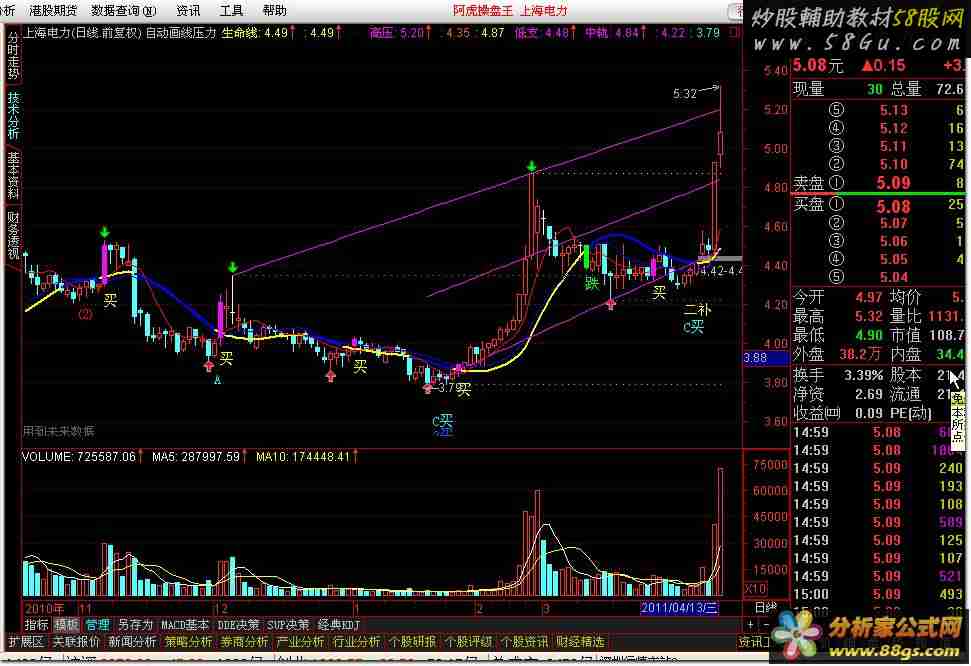Screen dimensions: 971x666
Task: Open 新闻分析 tab
Action: click(133, 642)
